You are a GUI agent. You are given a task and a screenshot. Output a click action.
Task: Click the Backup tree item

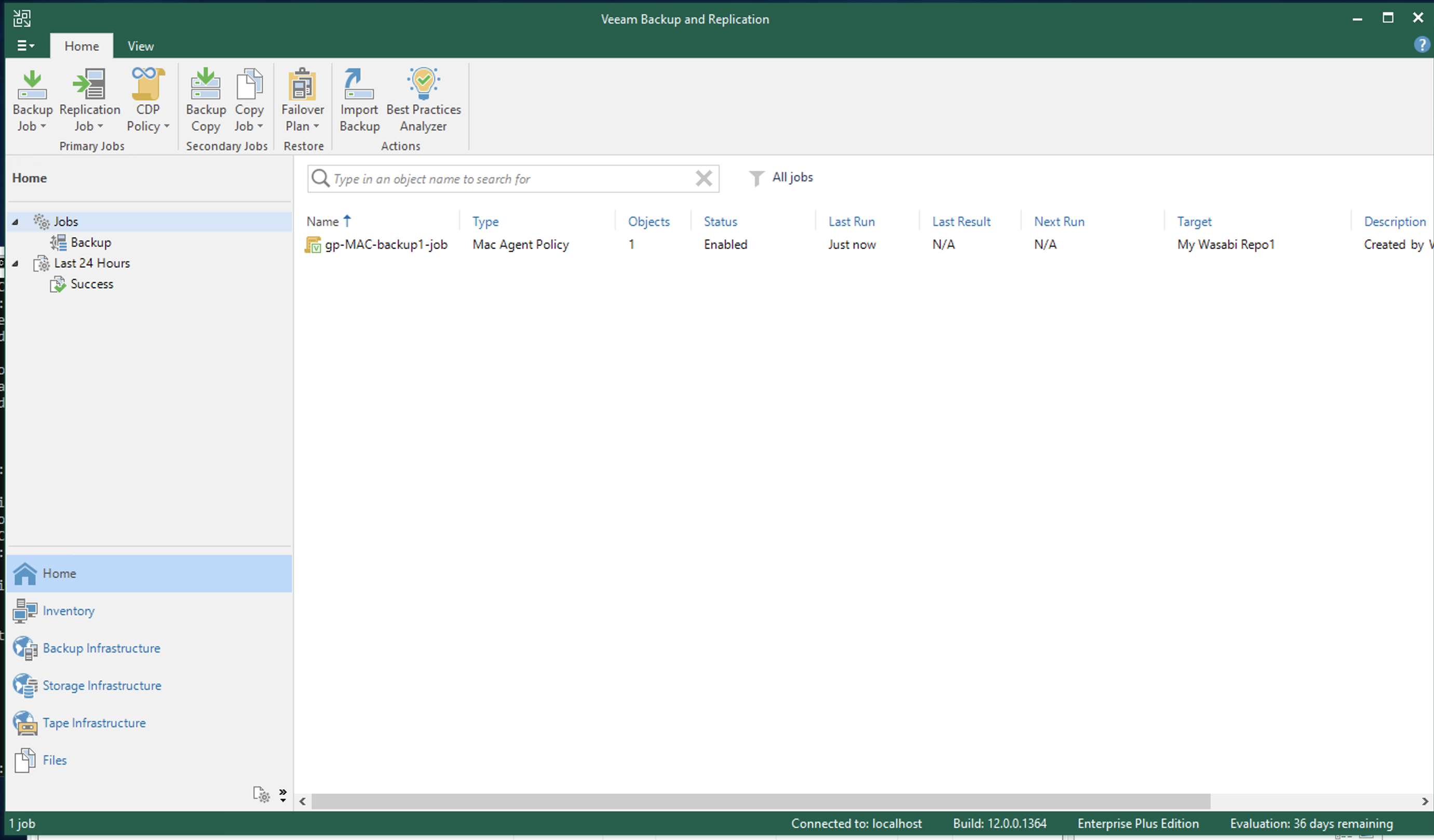[90, 242]
